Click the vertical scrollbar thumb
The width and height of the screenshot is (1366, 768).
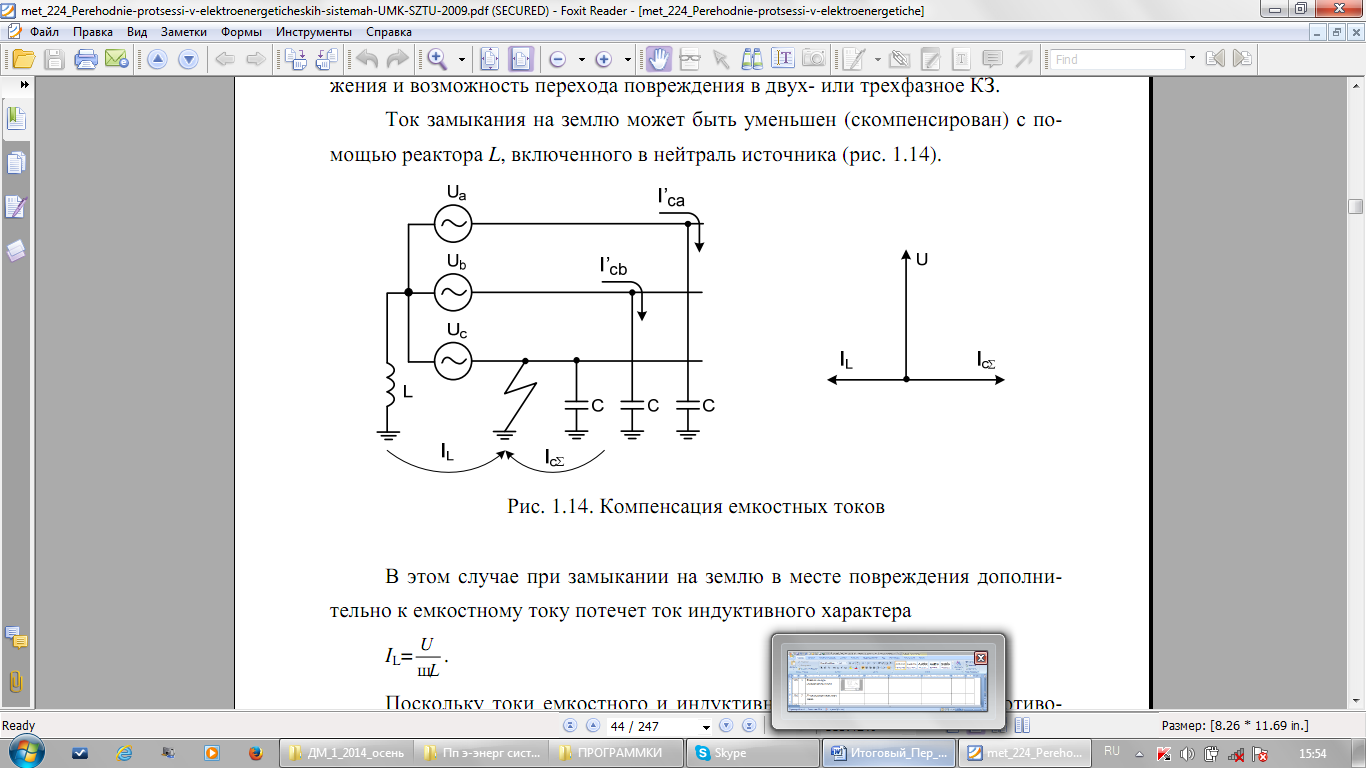point(1355,206)
